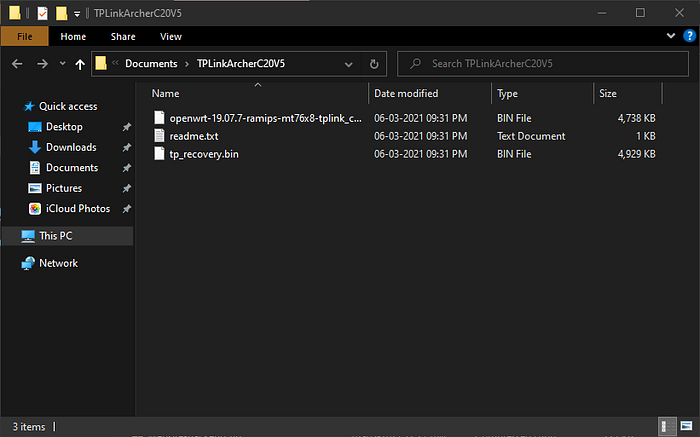
Task: Open Network in the navigation pane
Action: pyautogui.click(x=58, y=263)
